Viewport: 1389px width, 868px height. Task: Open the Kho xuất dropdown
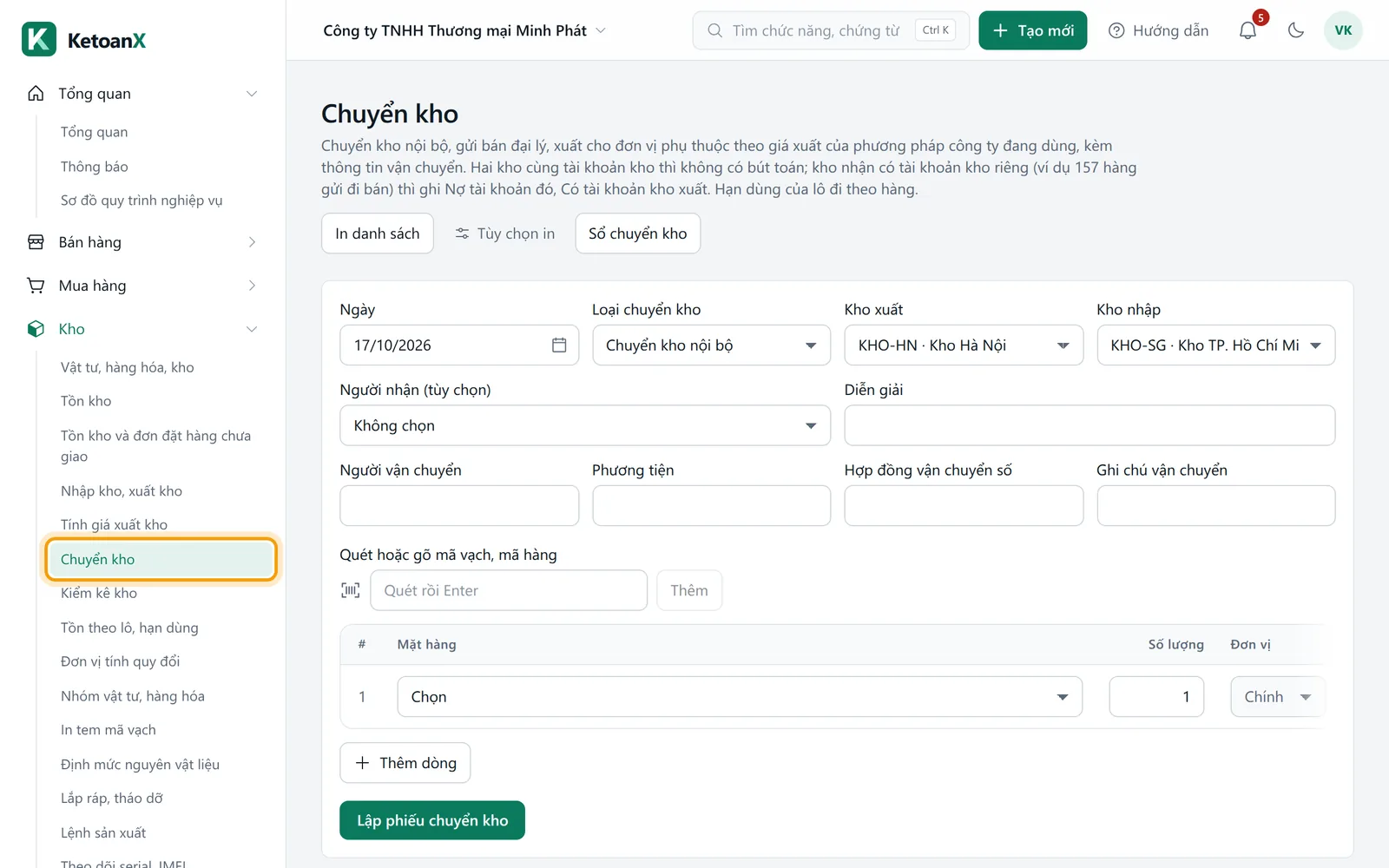[964, 345]
